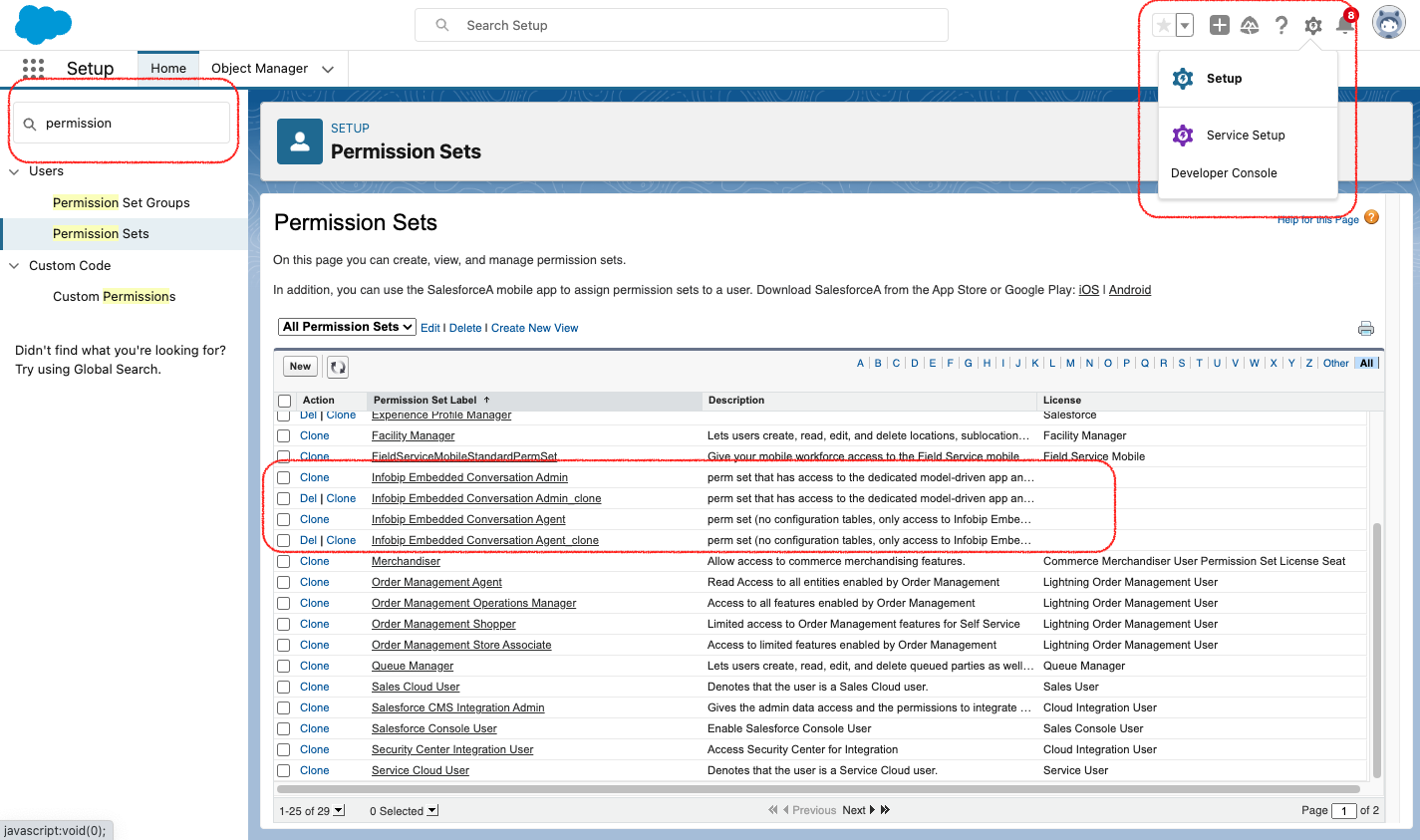This screenshot has height=840, width=1420.
Task: Tick the select-all checkbox in header
Action: point(284,401)
